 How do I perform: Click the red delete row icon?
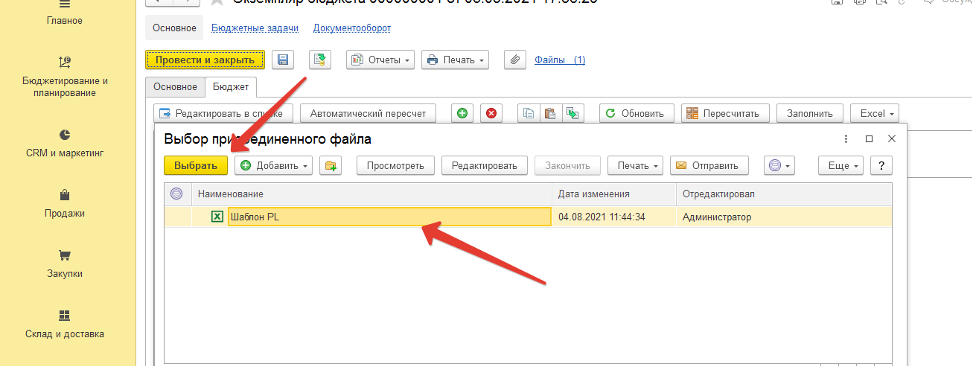[492, 114]
